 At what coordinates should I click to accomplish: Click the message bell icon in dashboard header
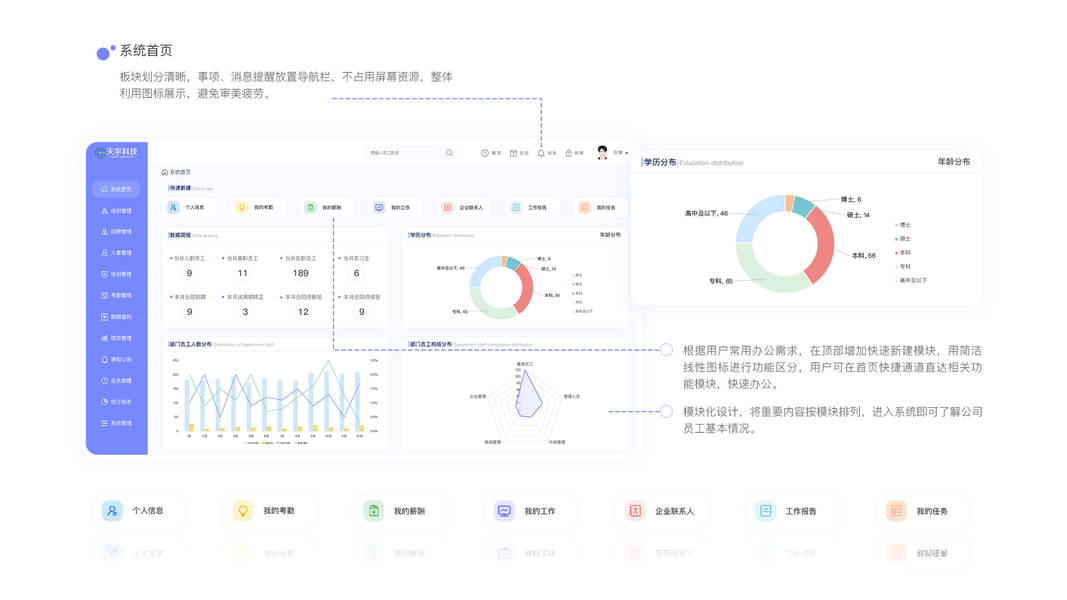[541, 153]
